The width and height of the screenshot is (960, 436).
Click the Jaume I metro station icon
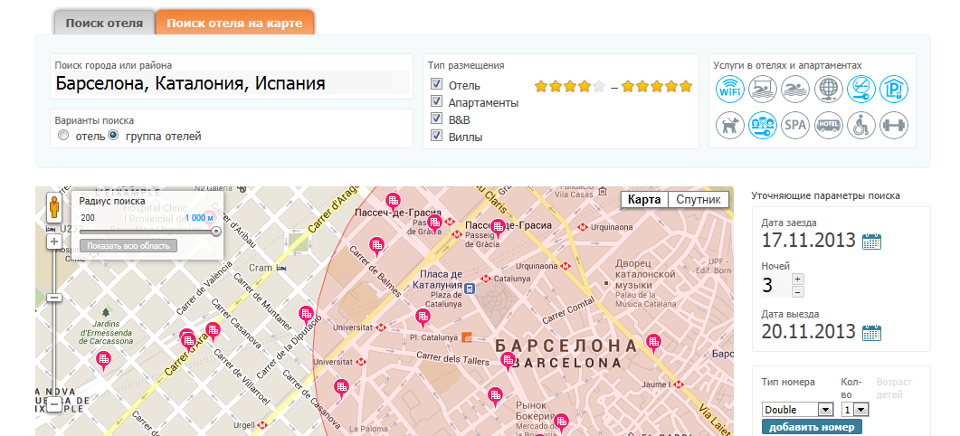(x=678, y=385)
